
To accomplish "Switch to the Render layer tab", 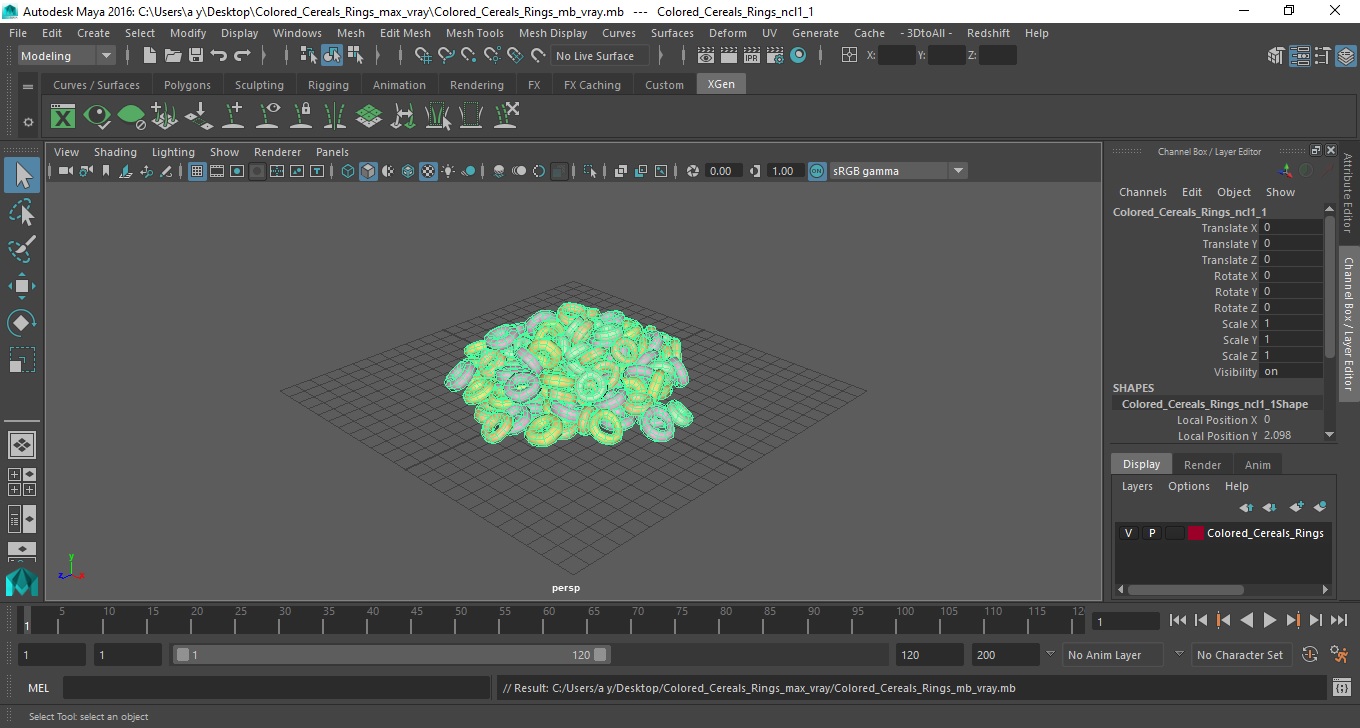I will pos(1202,465).
